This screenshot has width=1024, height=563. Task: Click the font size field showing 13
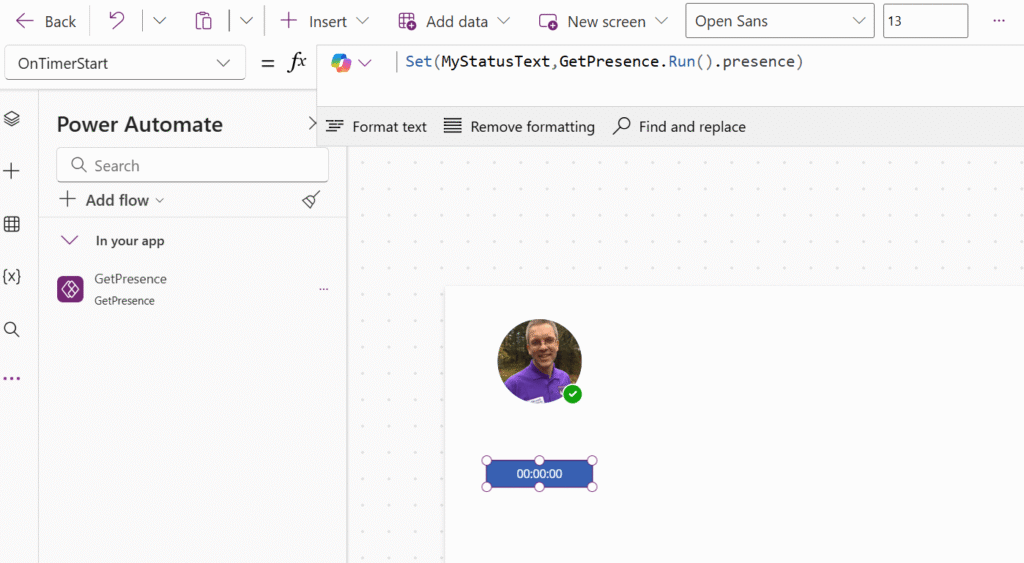(925, 21)
